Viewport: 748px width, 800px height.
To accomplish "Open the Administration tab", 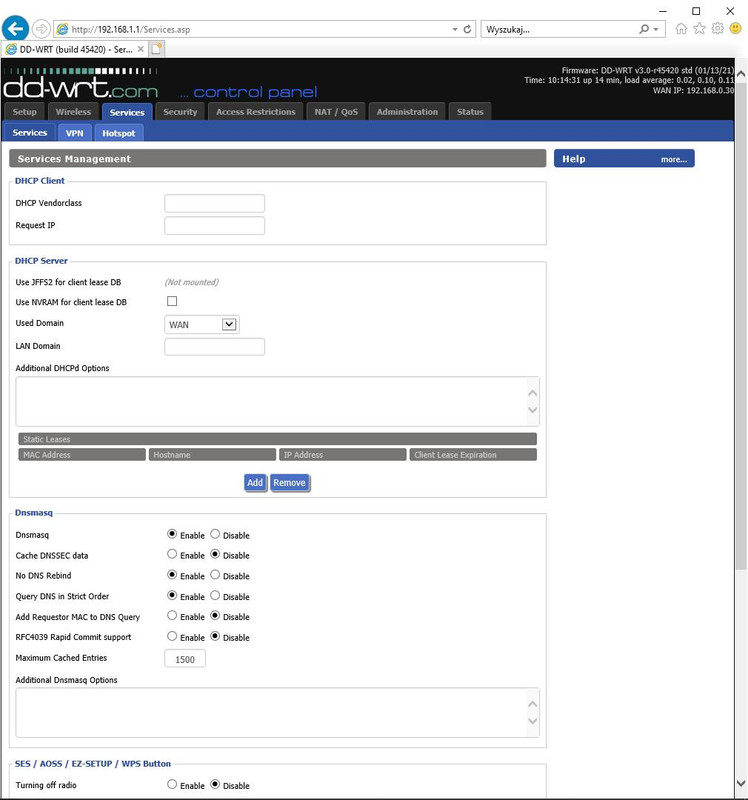I will point(407,112).
